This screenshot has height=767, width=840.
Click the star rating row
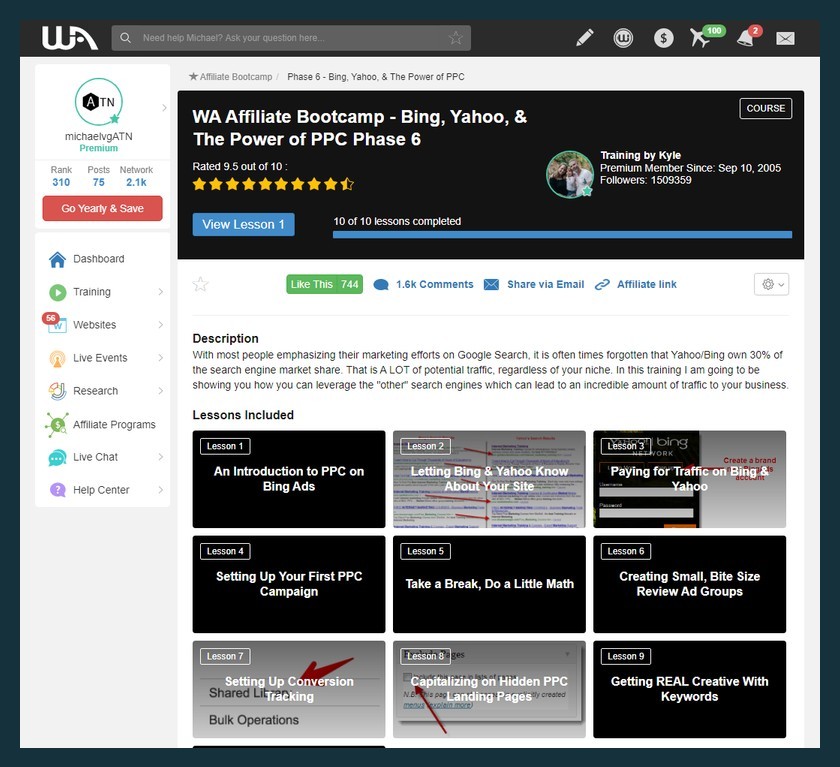point(273,185)
